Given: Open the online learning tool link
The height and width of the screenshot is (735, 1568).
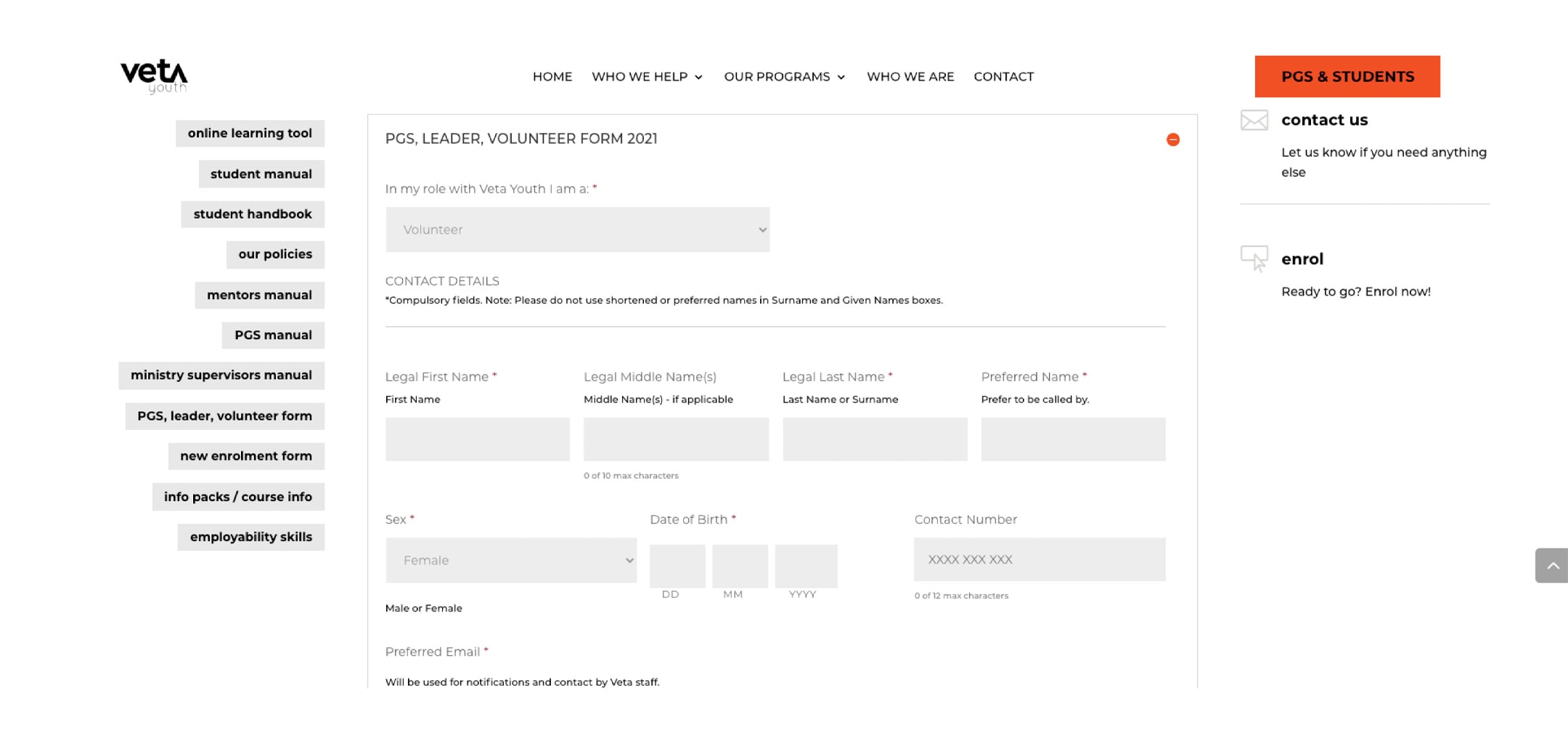Looking at the screenshot, I should 250,134.
